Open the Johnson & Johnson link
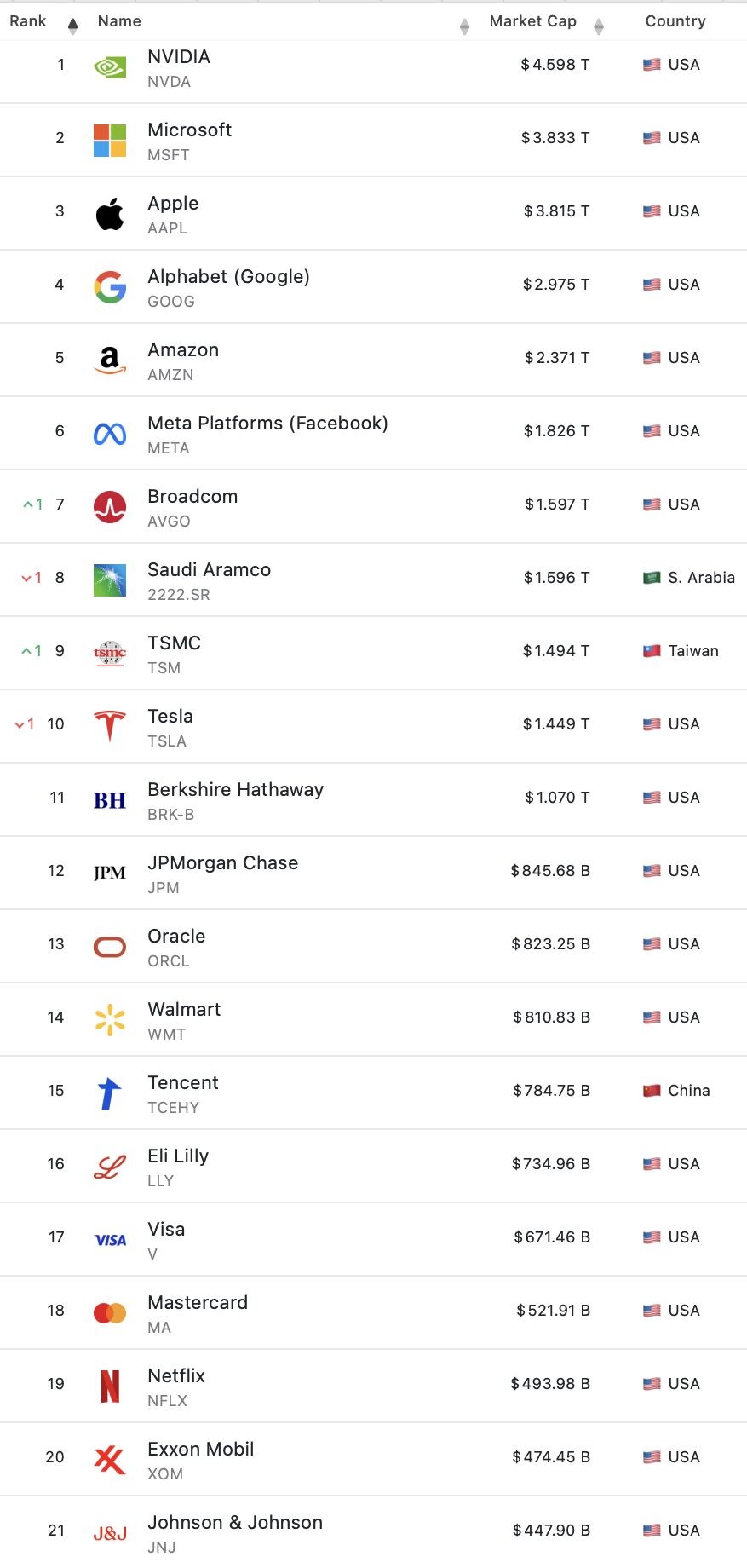The image size is (747, 1568). pyautogui.click(x=235, y=1522)
